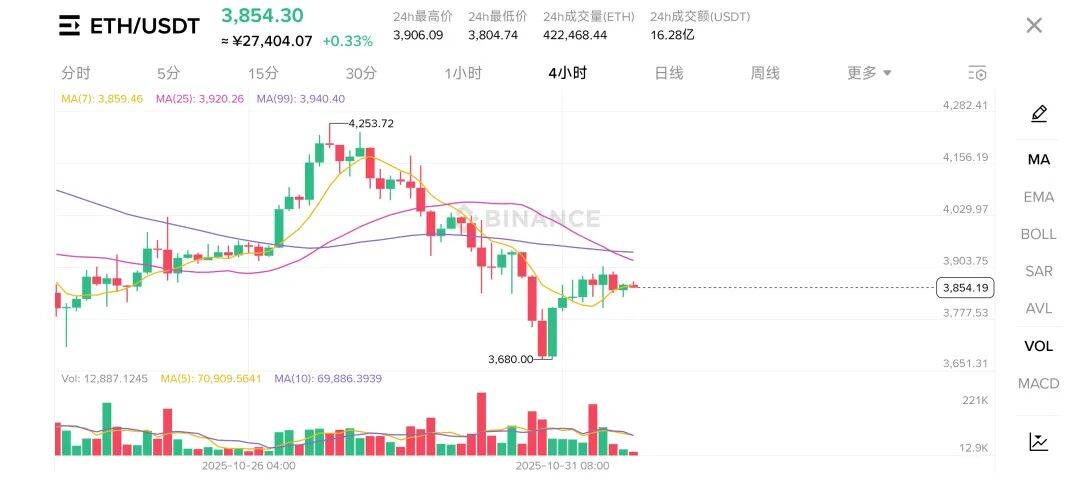Switch to the 1小时 interval tab
Screen dimensions: 1080x486
tap(463, 73)
